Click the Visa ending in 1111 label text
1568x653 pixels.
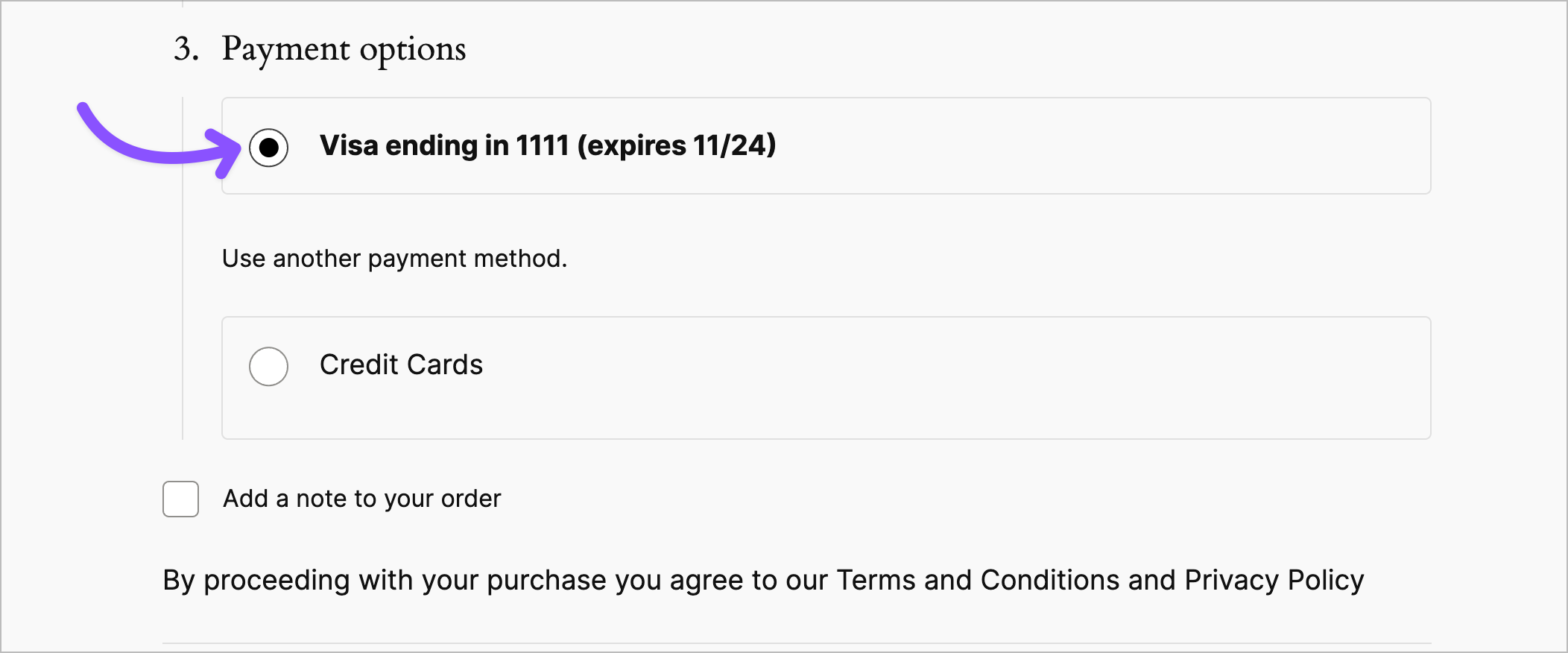tap(547, 146)
